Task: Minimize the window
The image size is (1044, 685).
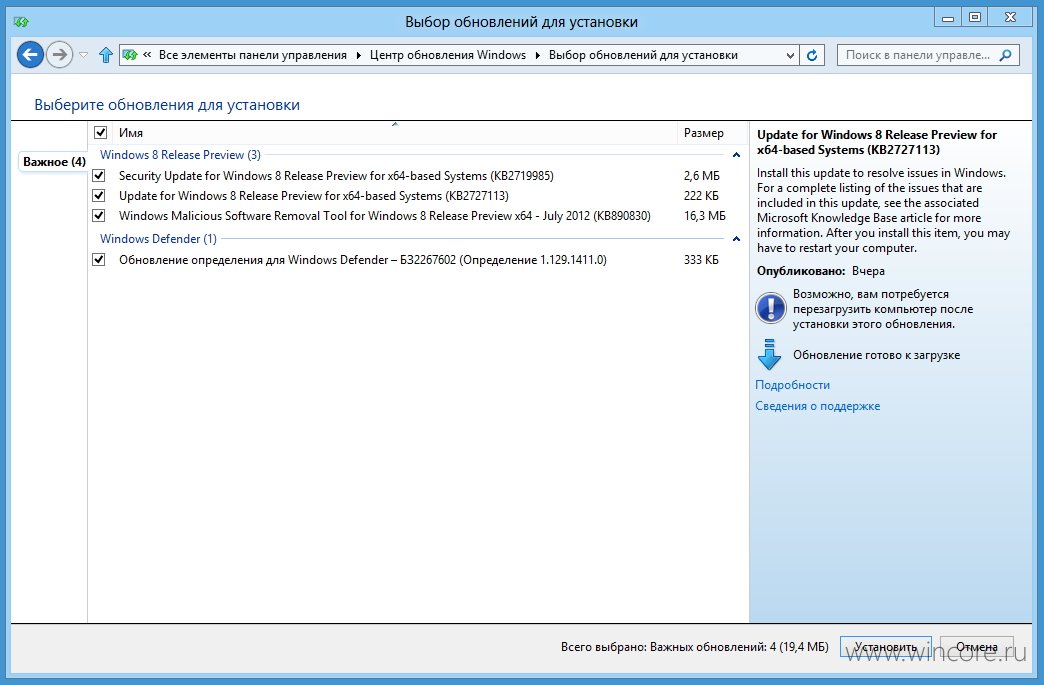Action: click(947, 18)
